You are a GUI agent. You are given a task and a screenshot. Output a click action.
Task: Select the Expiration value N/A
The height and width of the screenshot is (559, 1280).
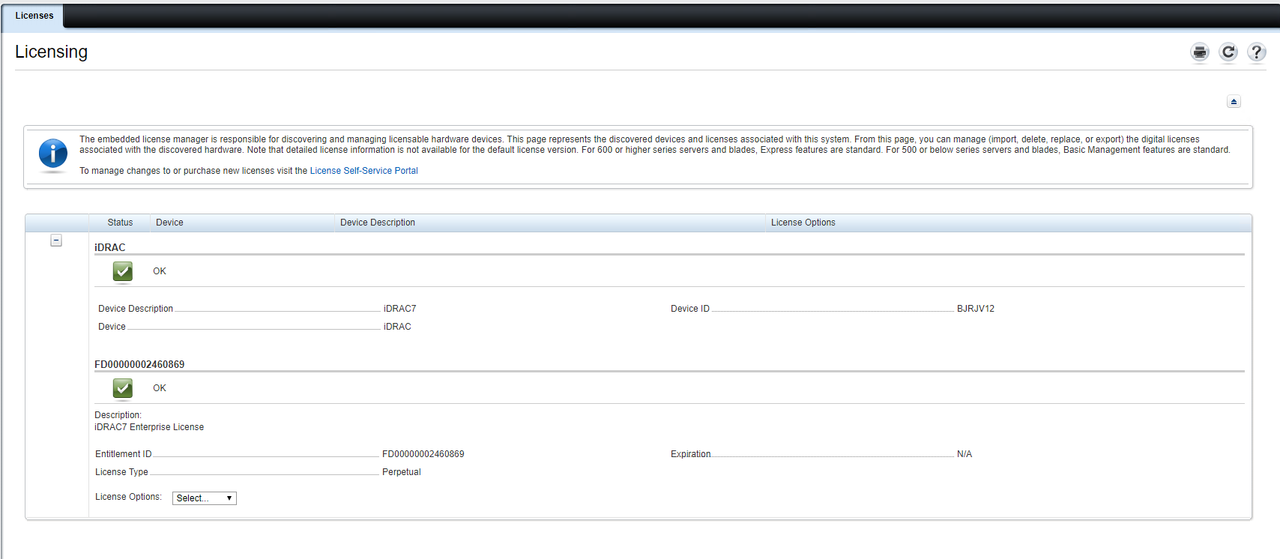pyautogui.click(x=965, y=454)
